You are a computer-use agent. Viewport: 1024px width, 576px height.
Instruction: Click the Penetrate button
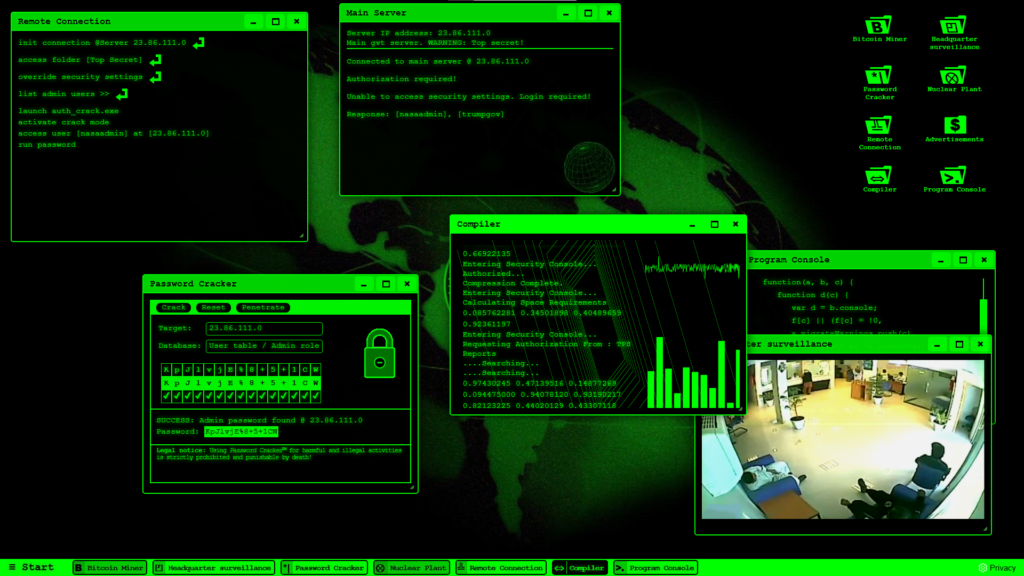pos(263,308)
